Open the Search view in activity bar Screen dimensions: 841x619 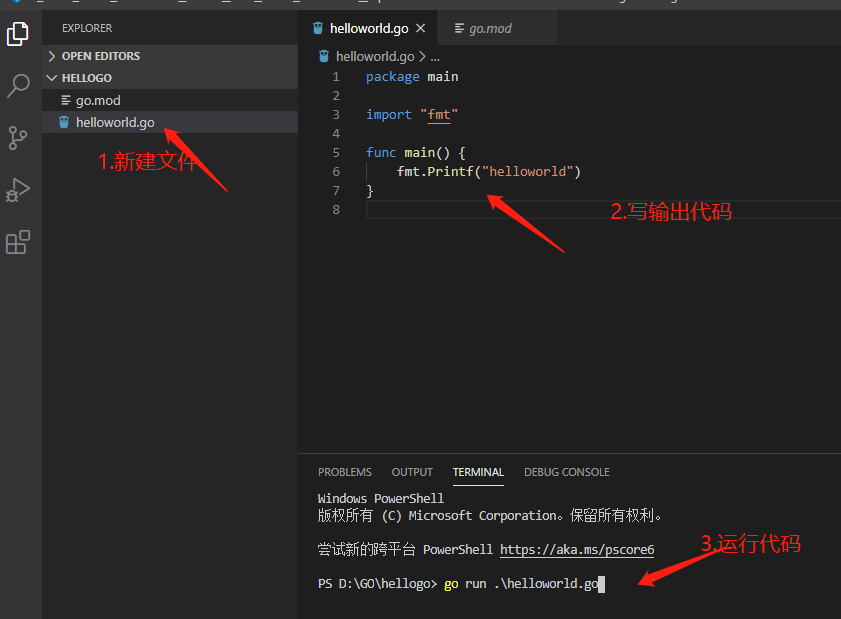click(18, 86)
